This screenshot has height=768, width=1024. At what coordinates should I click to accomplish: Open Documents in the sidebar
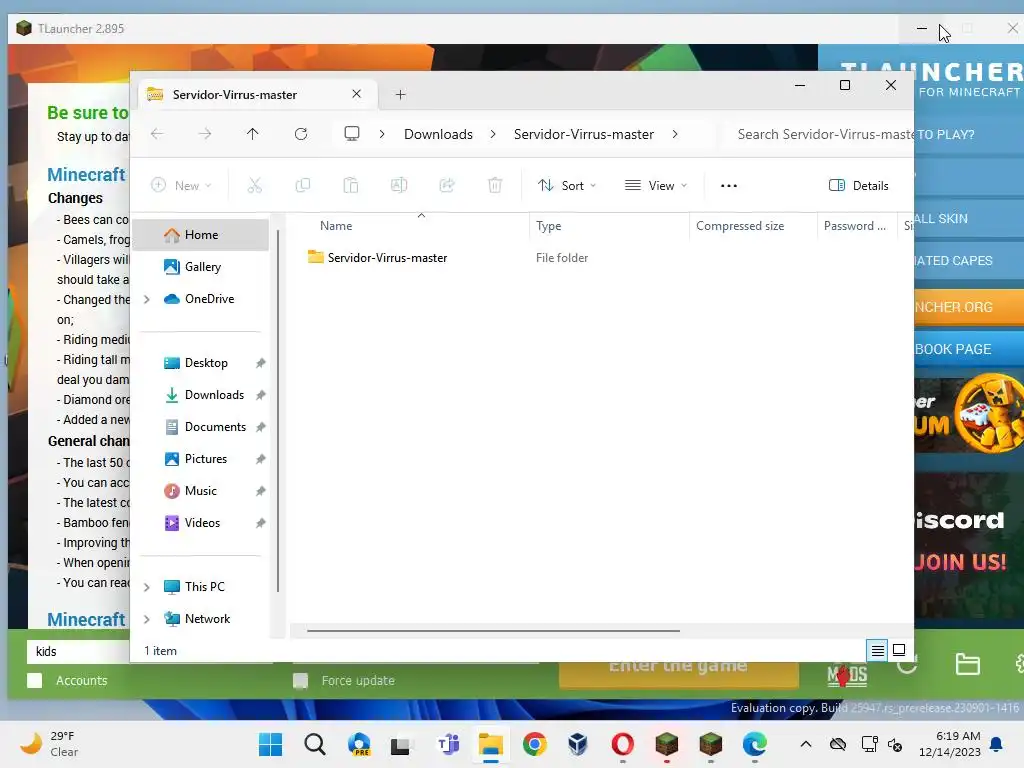tap(201, 426)
